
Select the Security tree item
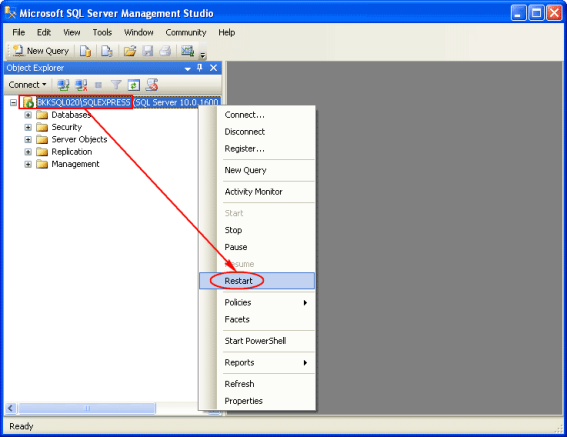click(x=67, y=127)
